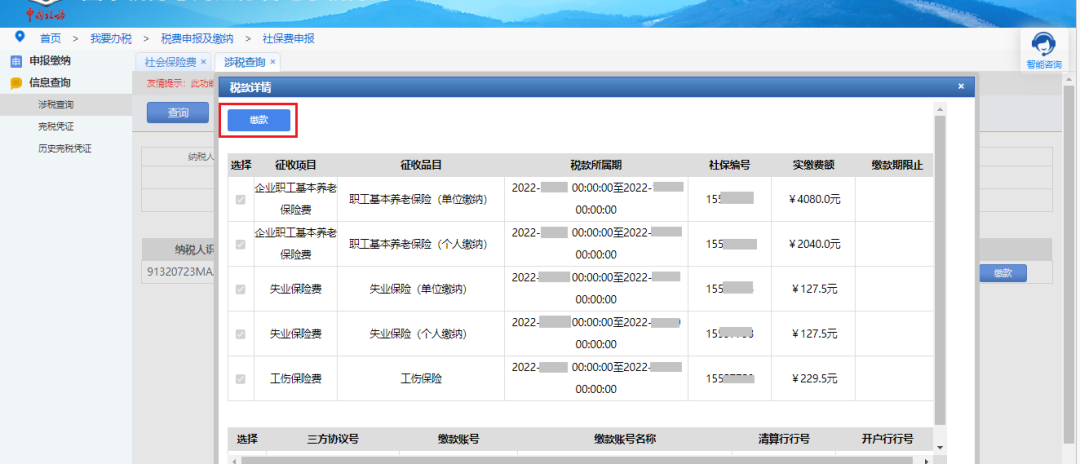Click the ¥2040.0元 amount cell
This screenshot has width=1080, height=464.
[813, 244]
